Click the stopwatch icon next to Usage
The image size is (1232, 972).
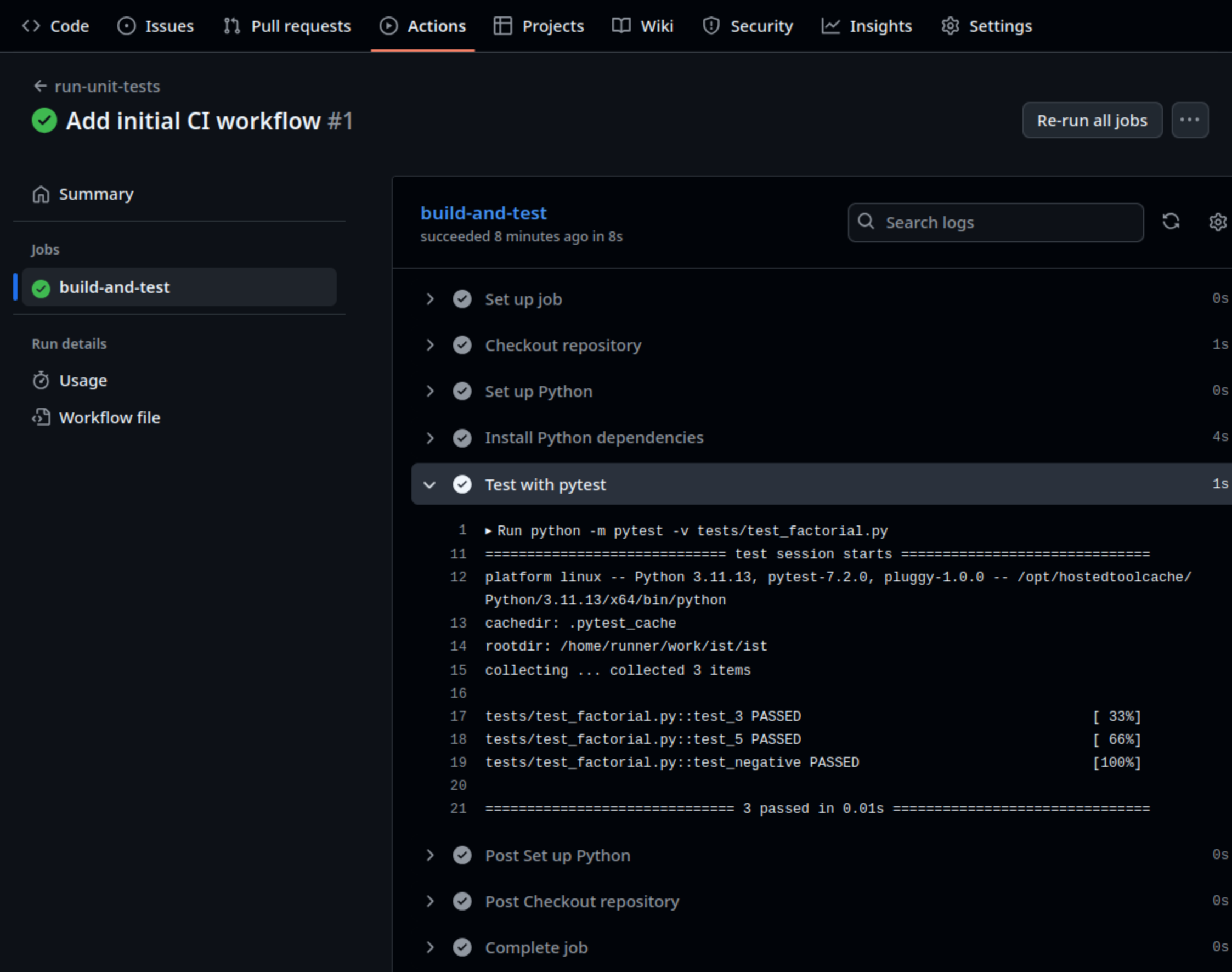(41, 380)
